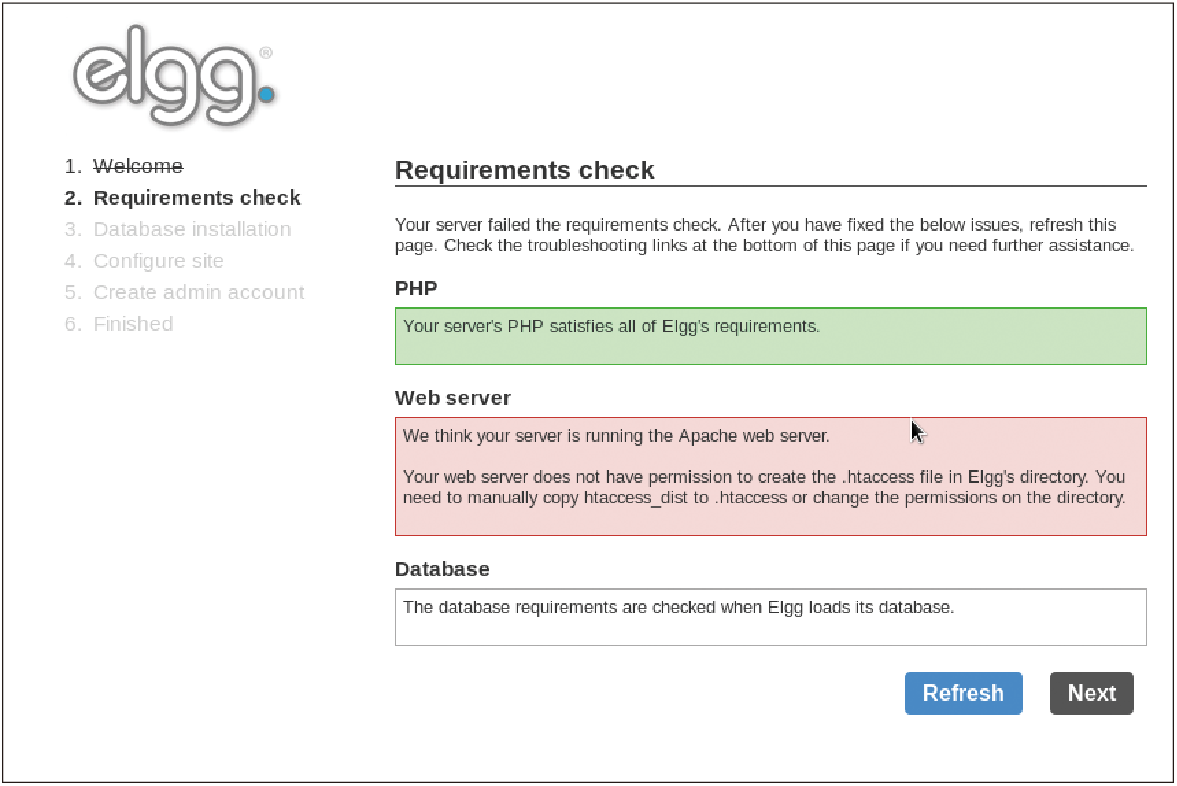
Task: Click the 'Your server failed the requirements check' paragraph
Action: [x=764, y=235]
